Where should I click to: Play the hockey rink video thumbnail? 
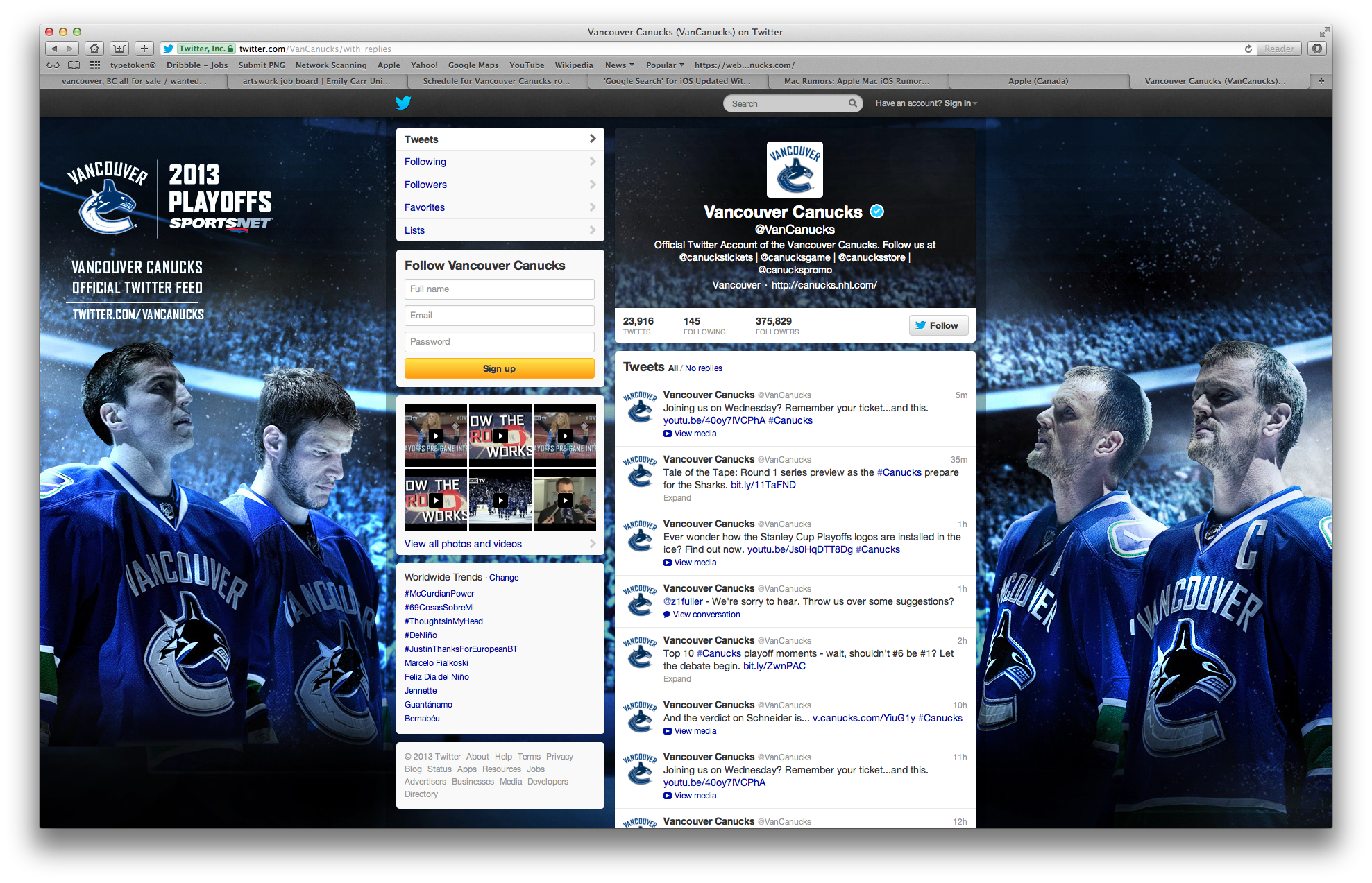coord(500,500)
